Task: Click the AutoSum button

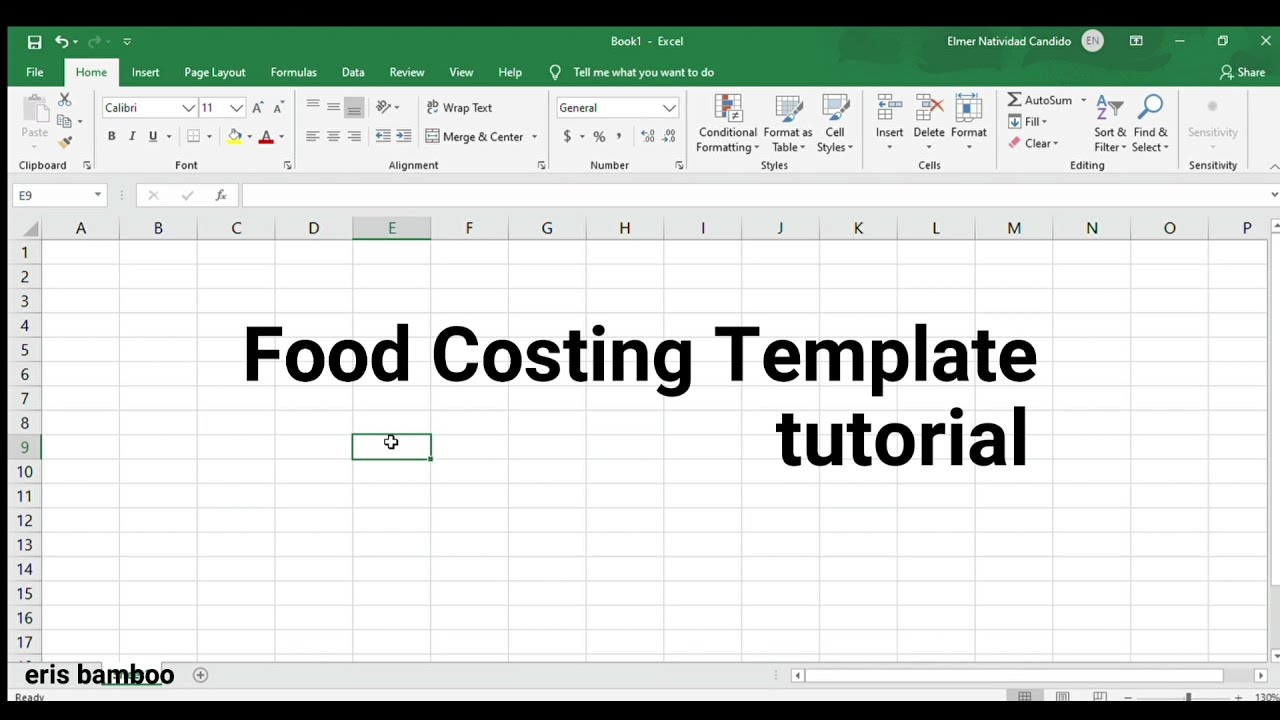Action: click(1040, 100)
